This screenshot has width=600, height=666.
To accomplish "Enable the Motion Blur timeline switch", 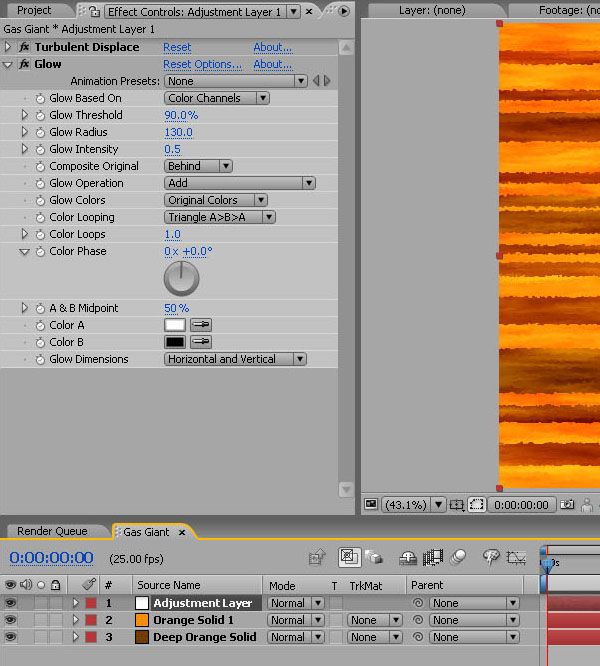I will coord(459,557).
